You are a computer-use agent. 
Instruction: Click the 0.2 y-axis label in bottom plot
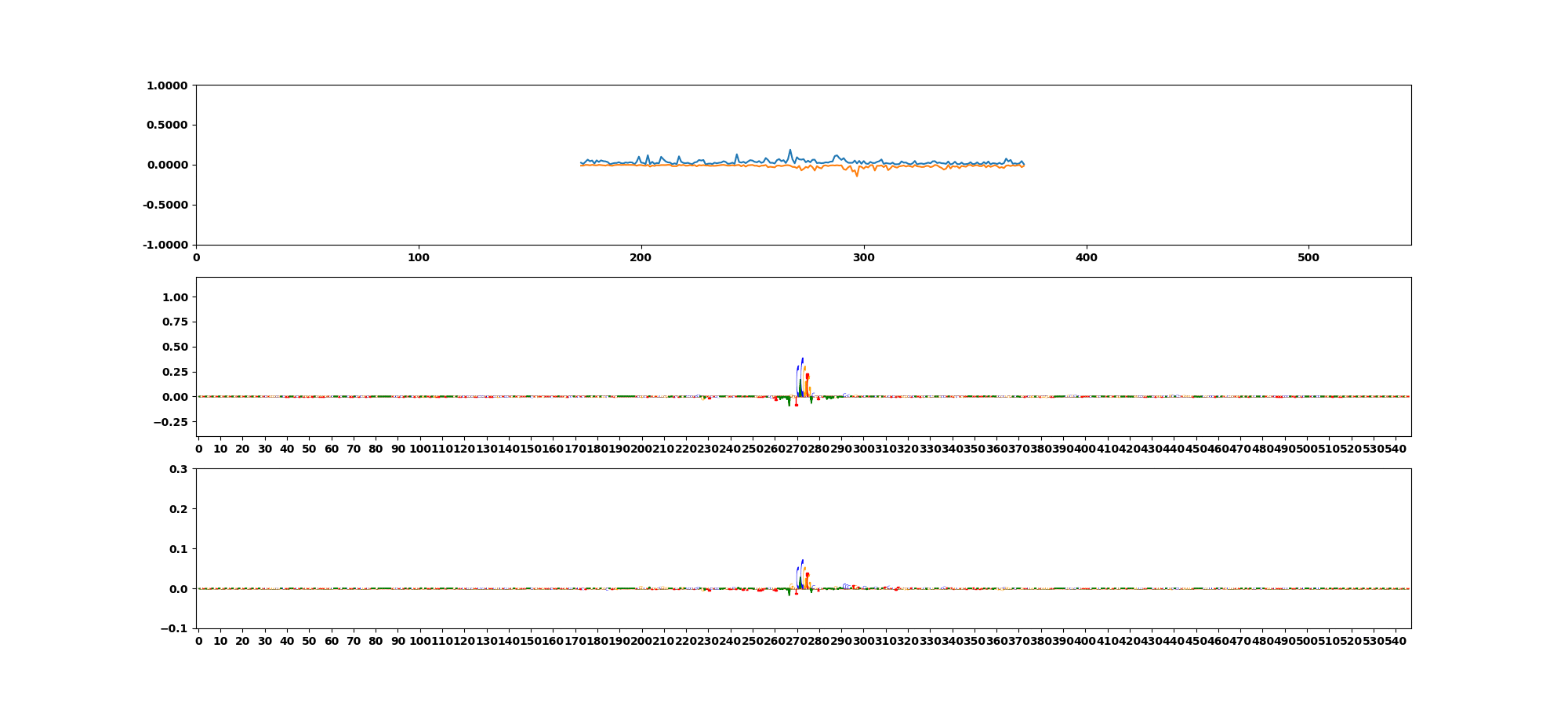179,509
